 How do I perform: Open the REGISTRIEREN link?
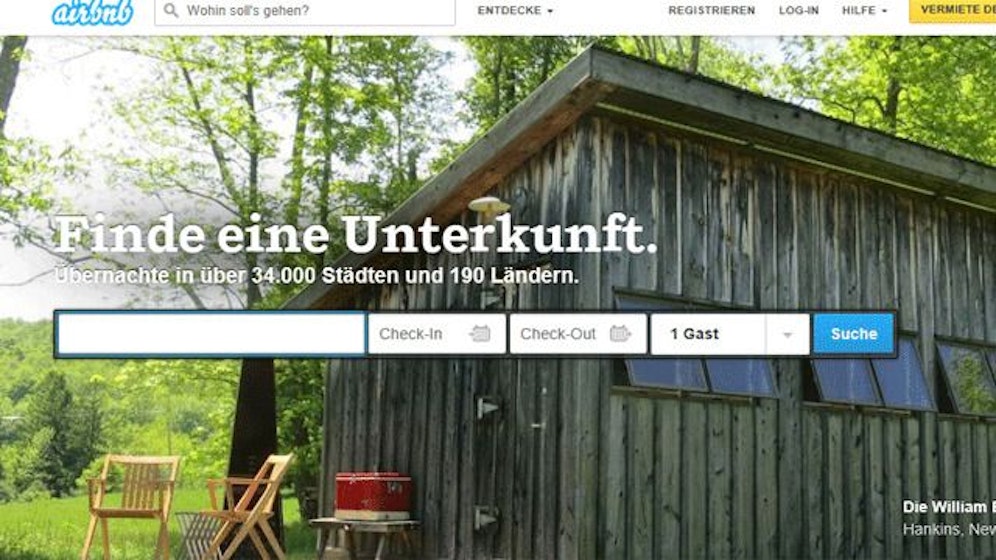coord(711,11)
